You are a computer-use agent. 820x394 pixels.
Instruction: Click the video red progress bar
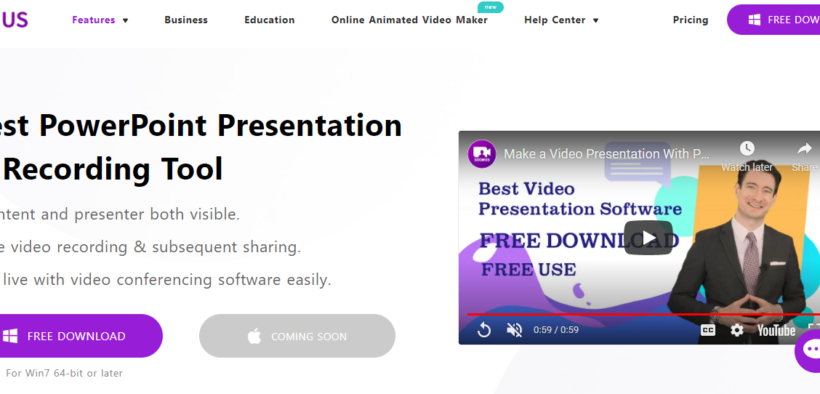643,314
